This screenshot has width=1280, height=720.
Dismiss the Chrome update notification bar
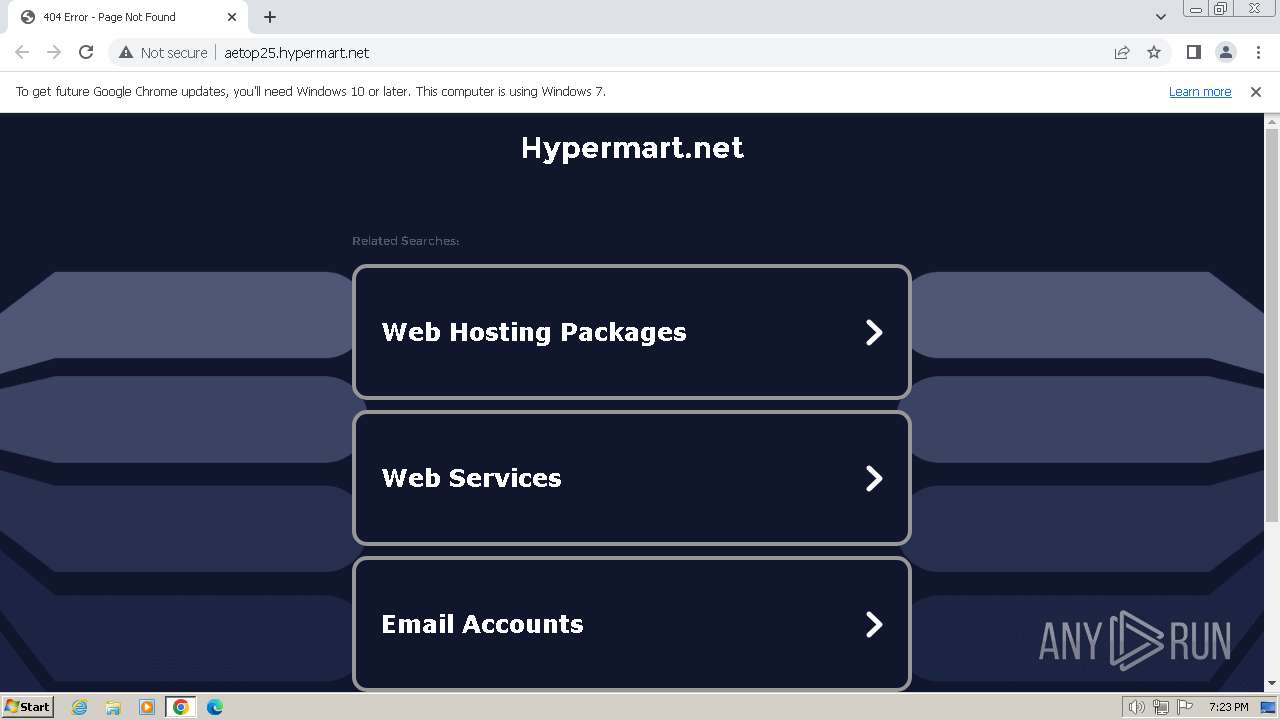click(x=1256, y=92)
